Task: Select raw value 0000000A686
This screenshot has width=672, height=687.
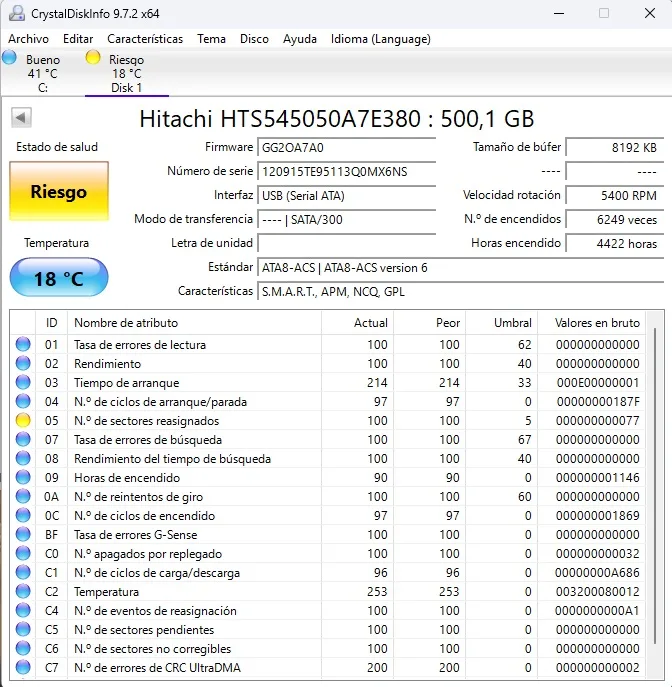Action: (597, 573)
